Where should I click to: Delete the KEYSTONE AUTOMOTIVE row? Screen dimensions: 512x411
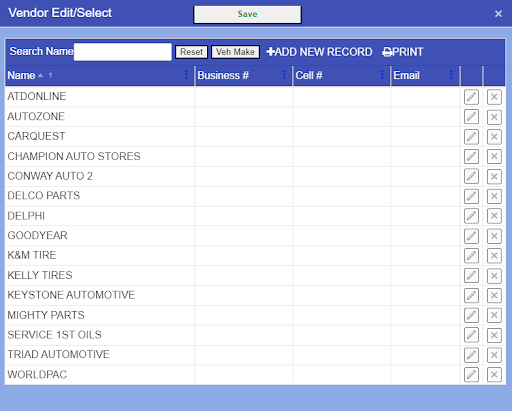coord(494,295)
